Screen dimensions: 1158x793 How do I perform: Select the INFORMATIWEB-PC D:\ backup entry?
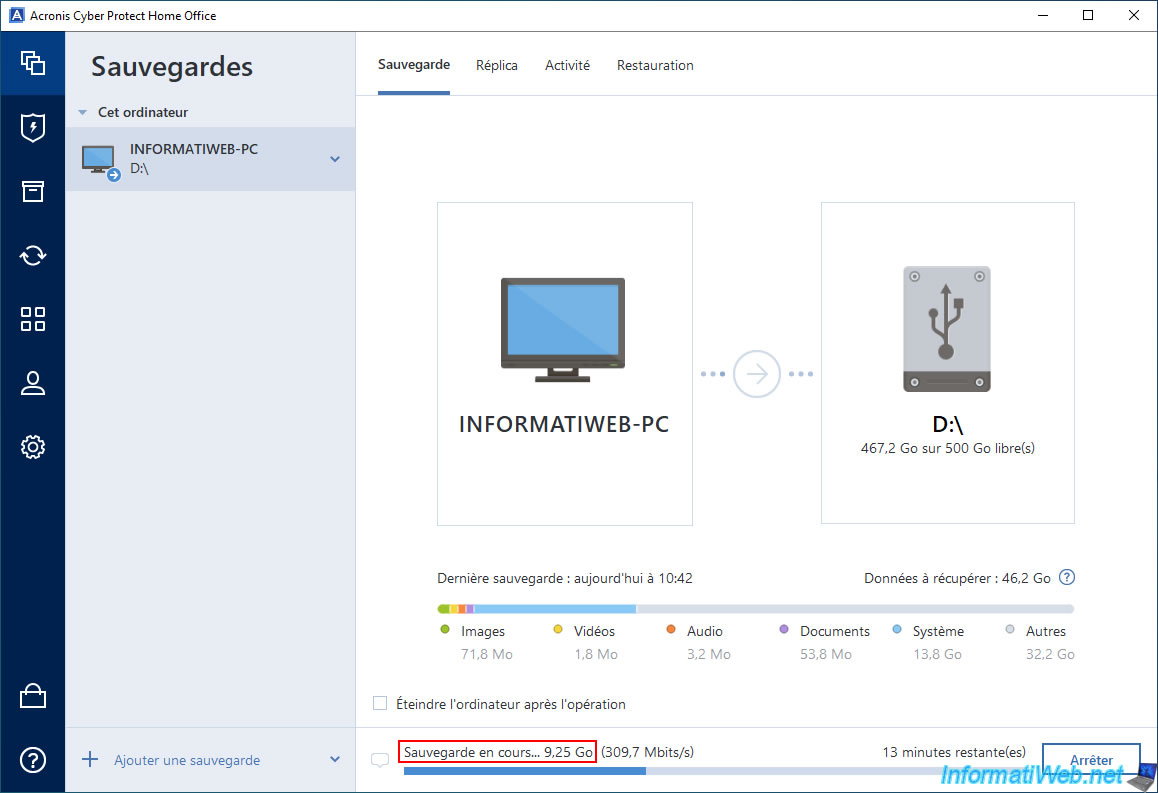(210, 159)
